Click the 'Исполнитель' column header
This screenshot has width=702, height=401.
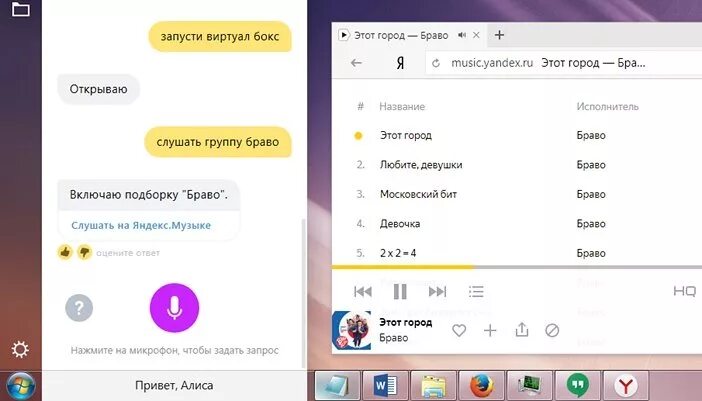click(x=608, y=107)
